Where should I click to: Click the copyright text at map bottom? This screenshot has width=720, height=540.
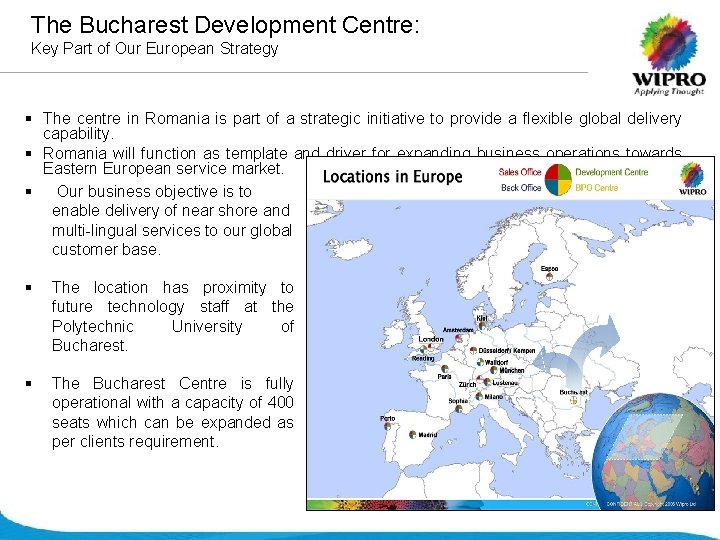click(x=651, y=504)
